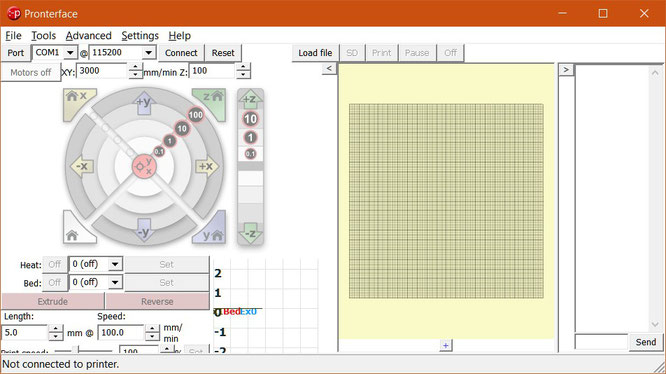Viewport: 666px width, 374px height.
Task: Click the Motors off button
Action: pyautogui.click(x=31, y=72)
